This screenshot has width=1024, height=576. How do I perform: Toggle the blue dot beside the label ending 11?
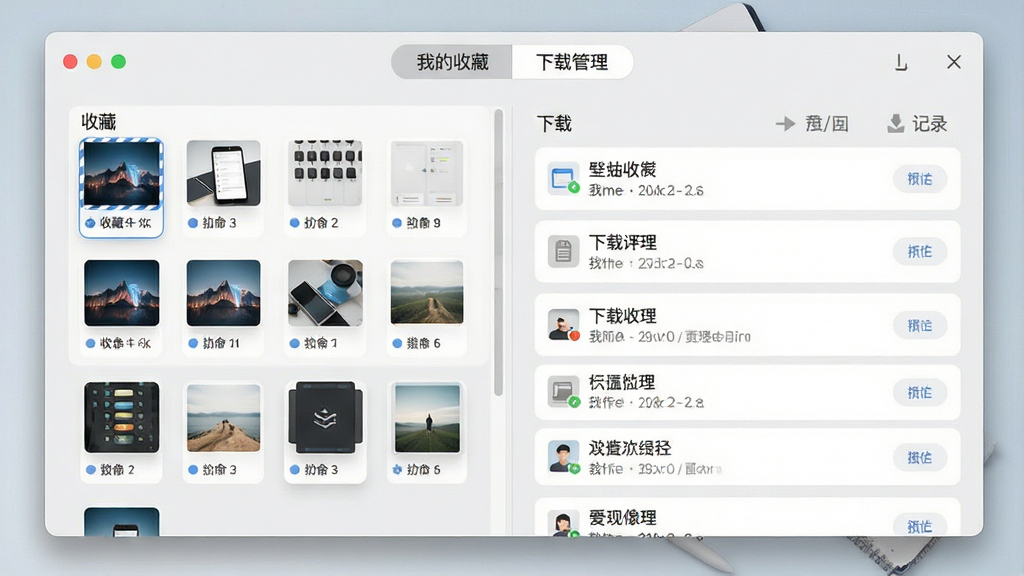(193, 343)
